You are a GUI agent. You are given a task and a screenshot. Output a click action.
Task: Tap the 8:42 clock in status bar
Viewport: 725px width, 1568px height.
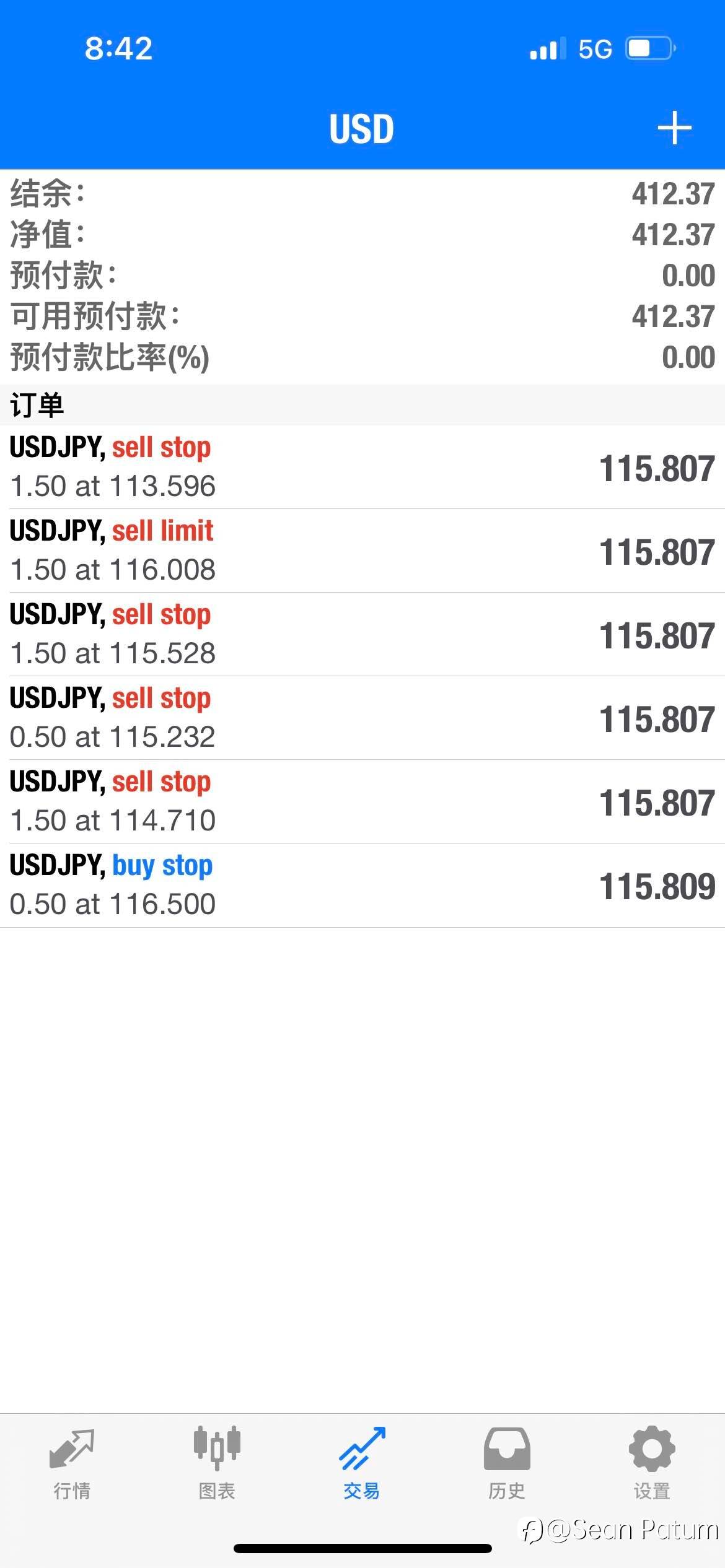118,48
